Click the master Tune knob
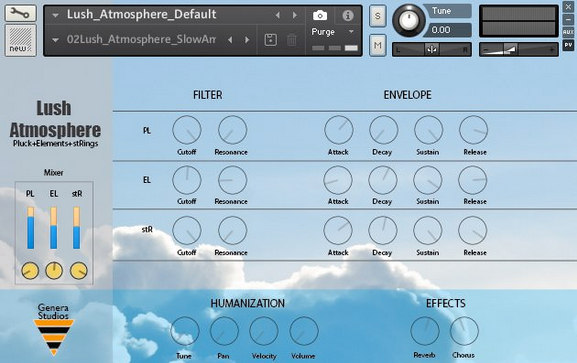This screenshot has height=363, width=577. tap(408, 21)
